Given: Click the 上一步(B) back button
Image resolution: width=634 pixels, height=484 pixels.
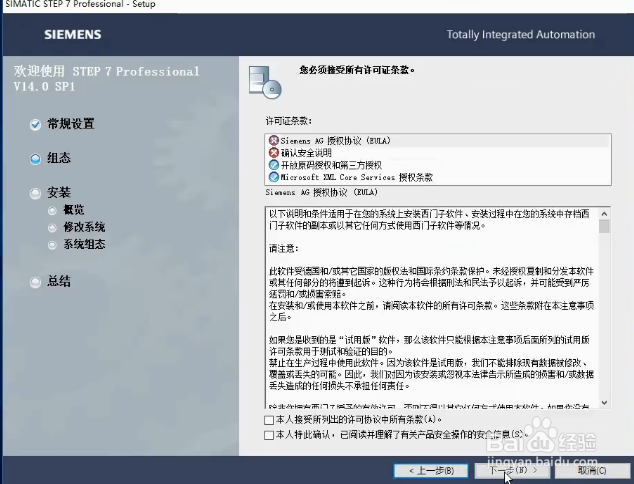Looking at the screenshot, I should pos(431,471).
